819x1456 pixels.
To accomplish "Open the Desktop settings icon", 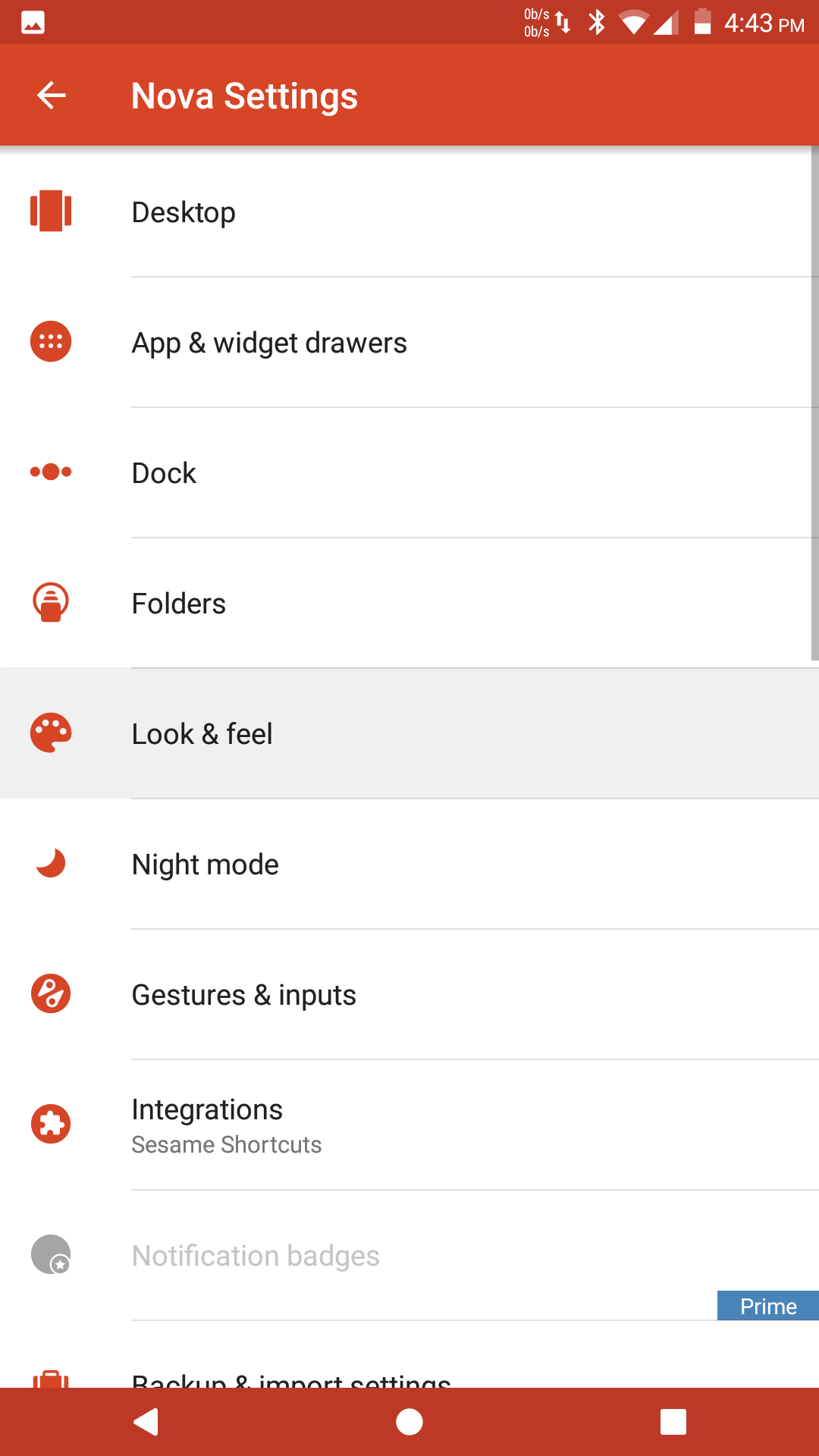I will [x=51, y=211].
